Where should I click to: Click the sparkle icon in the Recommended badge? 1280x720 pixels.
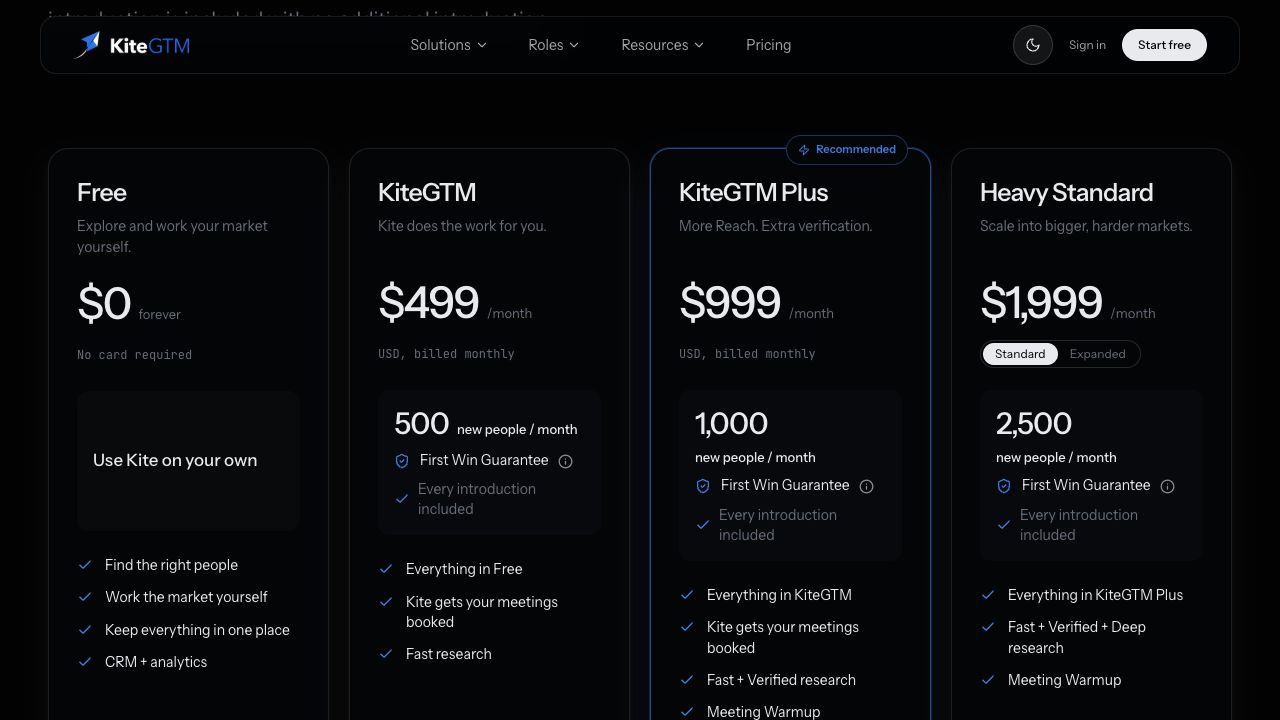804,150
